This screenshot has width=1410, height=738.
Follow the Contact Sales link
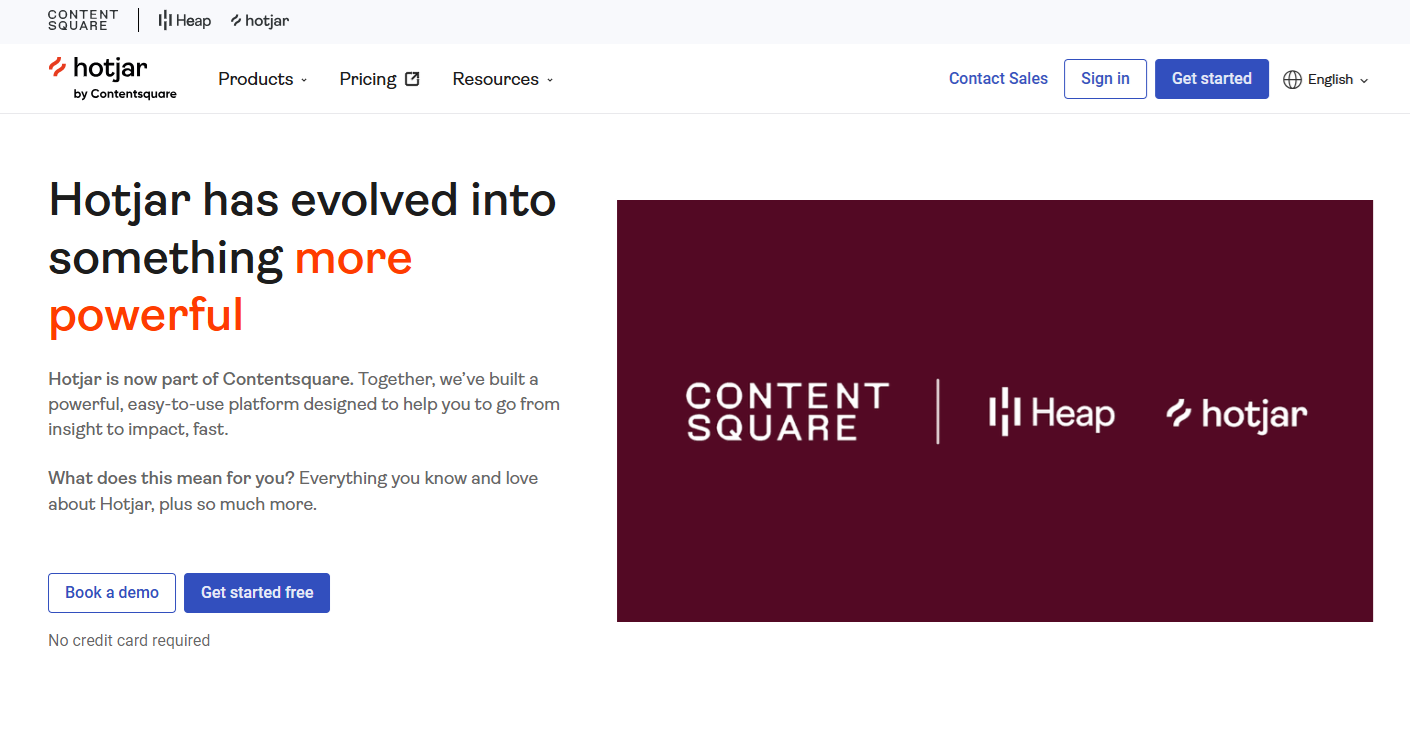coord(998,78)
